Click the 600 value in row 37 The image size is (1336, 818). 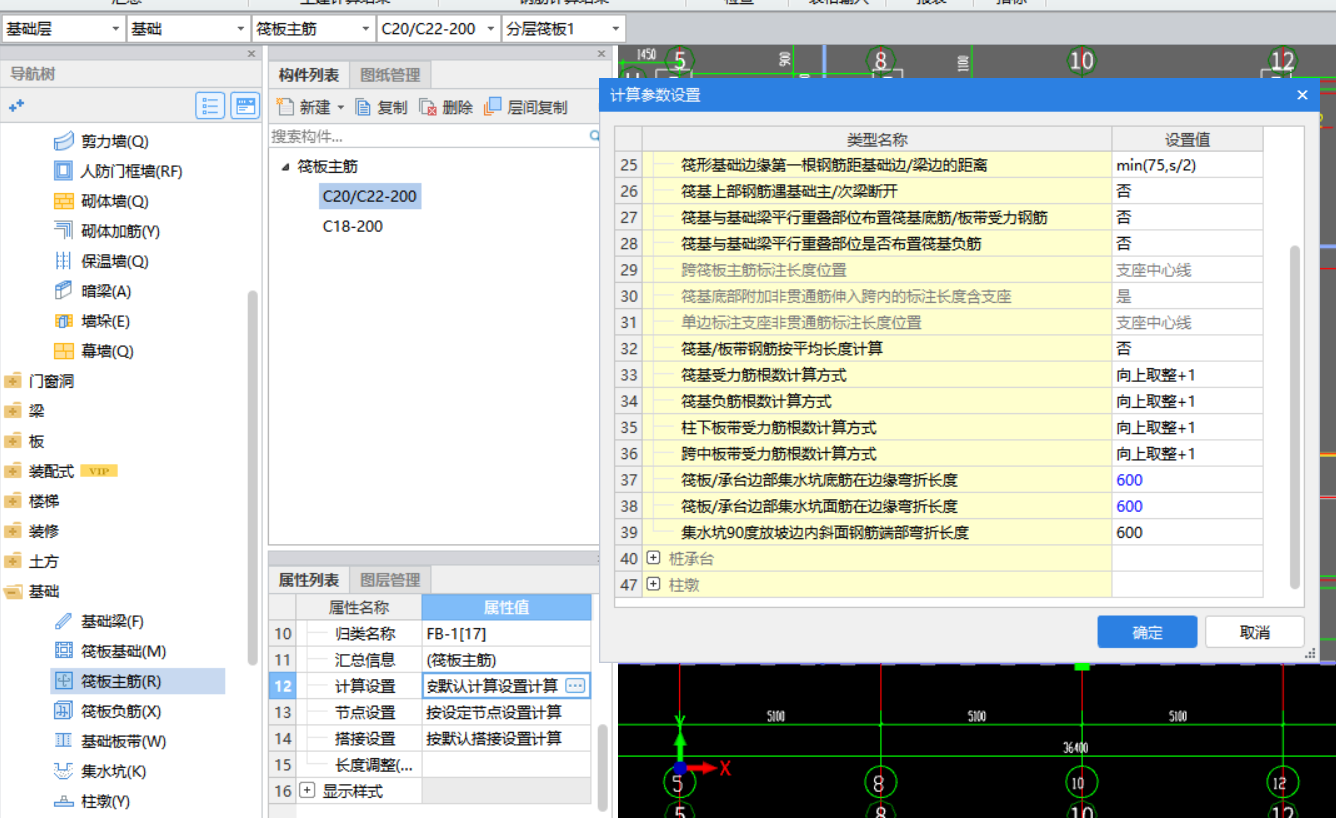click(x=1187, y=480)
